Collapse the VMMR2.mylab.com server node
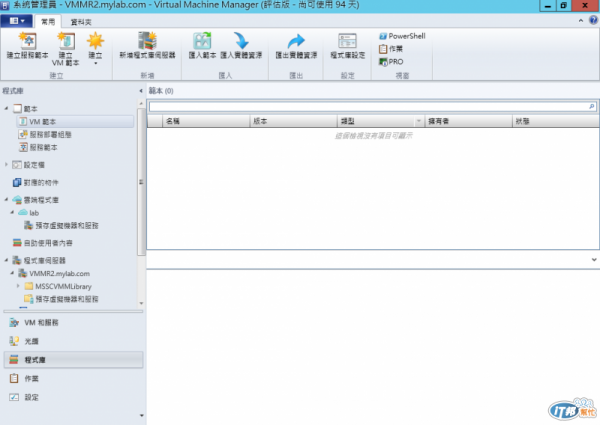Image resolution: width=600 pixels, height=425 pixels. point(12,273)
